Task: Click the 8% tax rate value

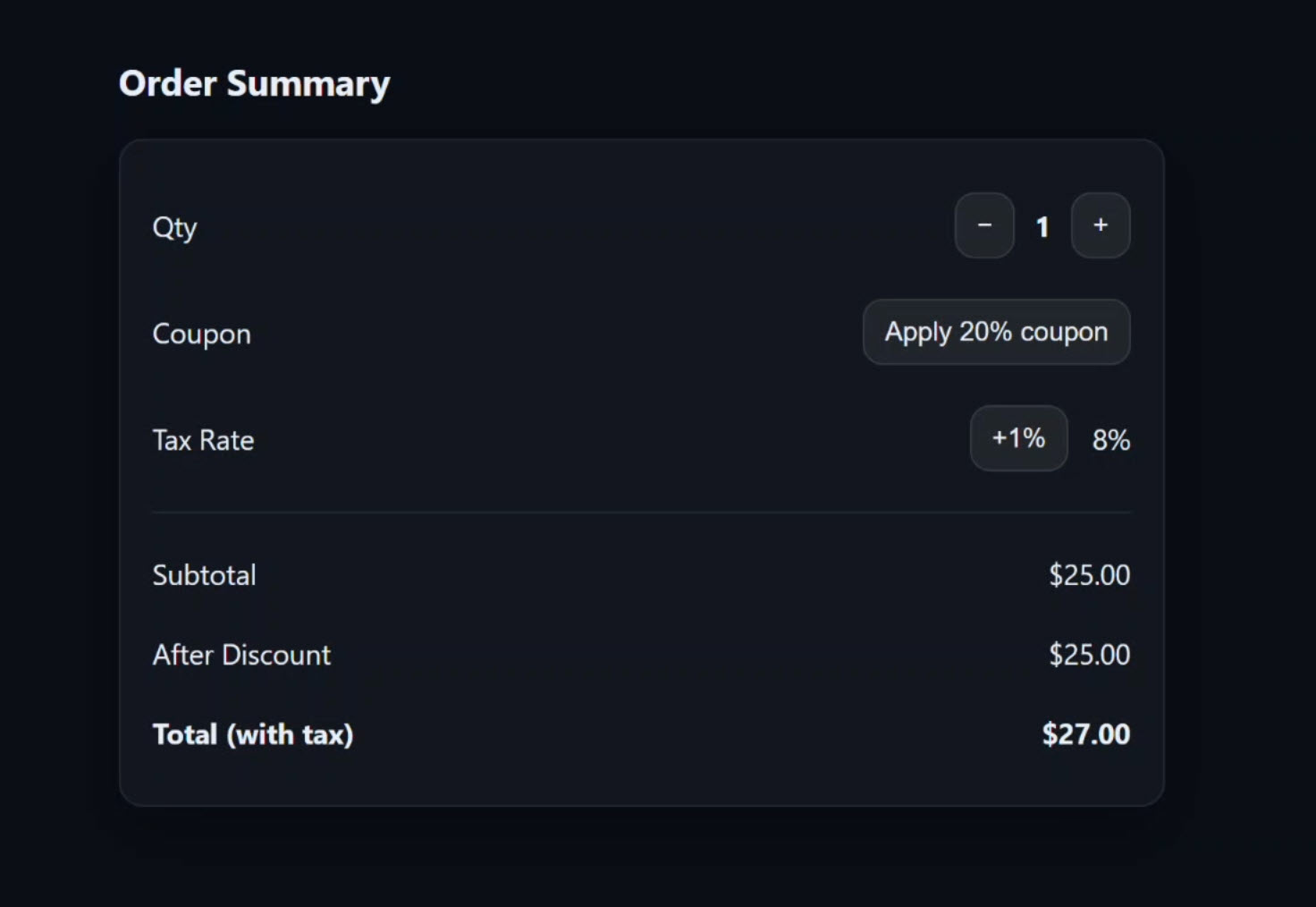Action: click(1111, 439)
